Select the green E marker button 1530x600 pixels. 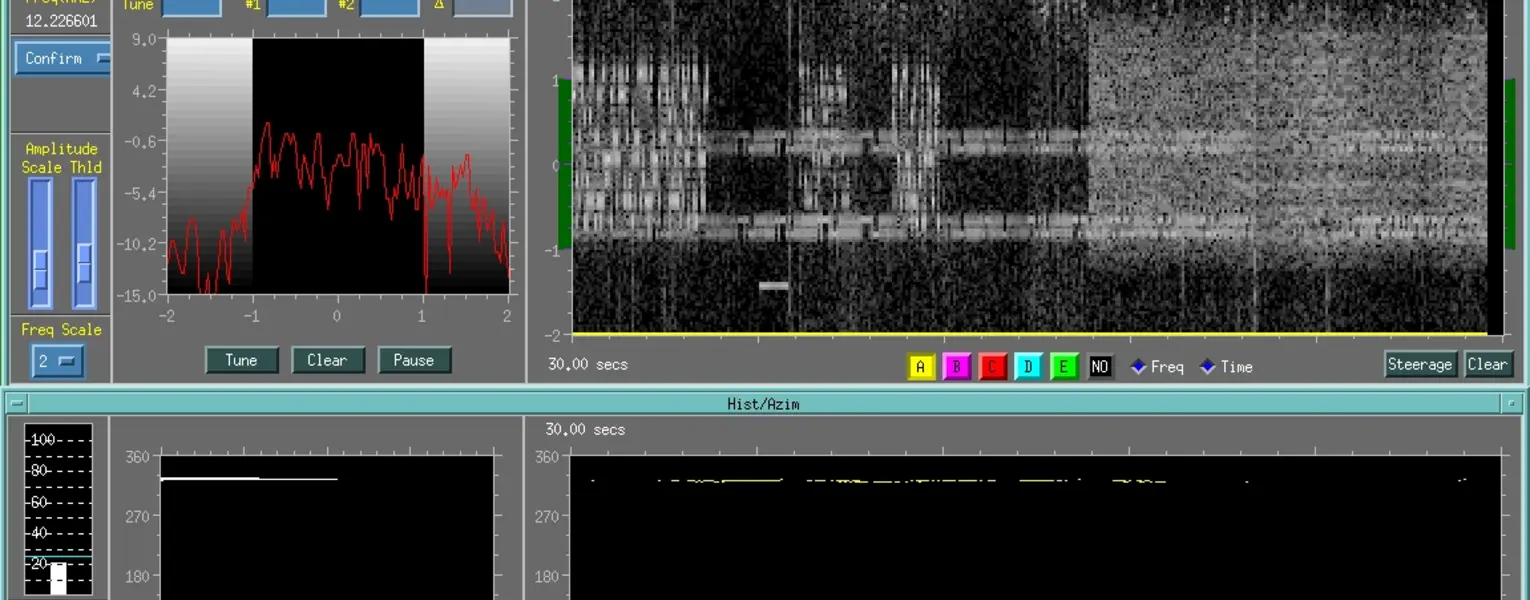1064,367
